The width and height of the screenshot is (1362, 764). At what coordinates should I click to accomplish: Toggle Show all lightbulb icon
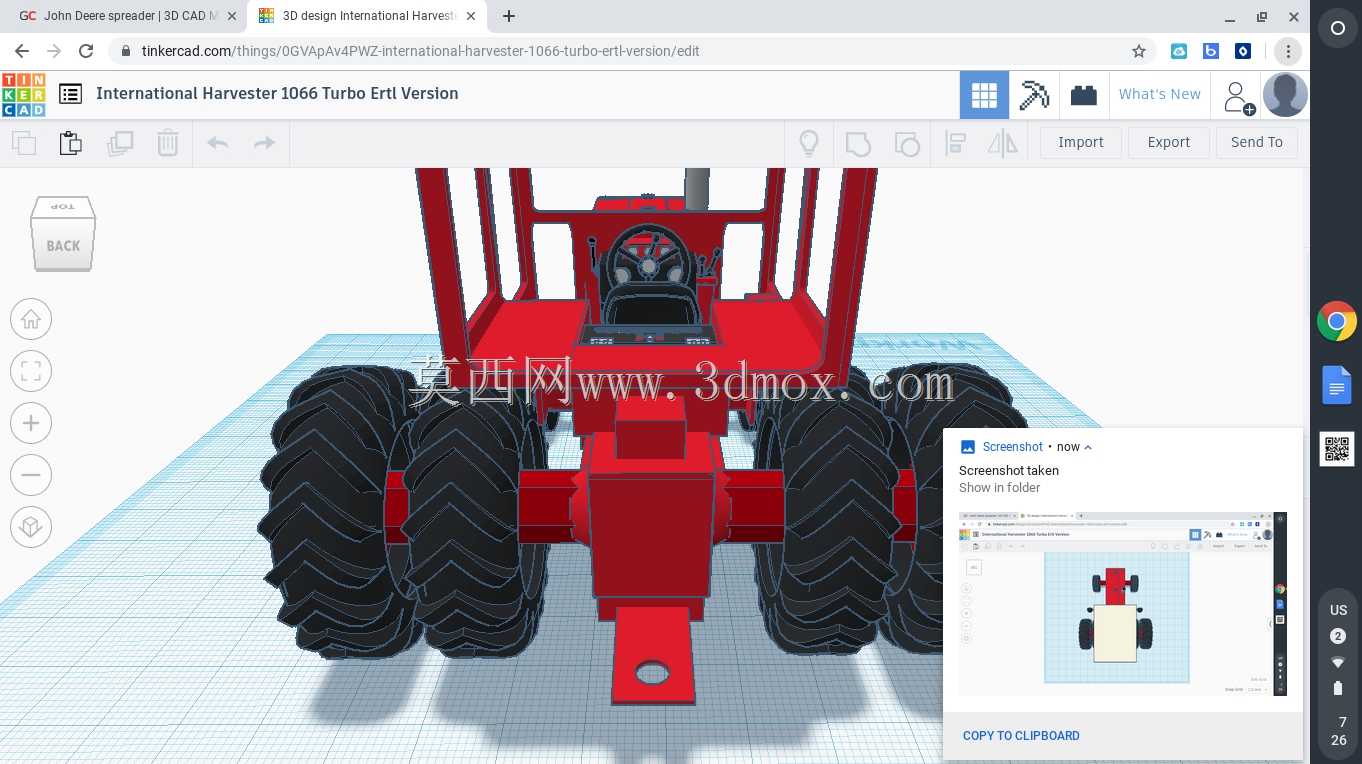809,143
